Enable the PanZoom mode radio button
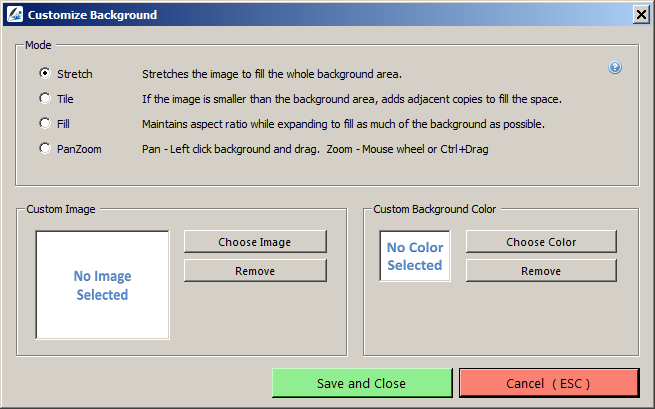 44,148
